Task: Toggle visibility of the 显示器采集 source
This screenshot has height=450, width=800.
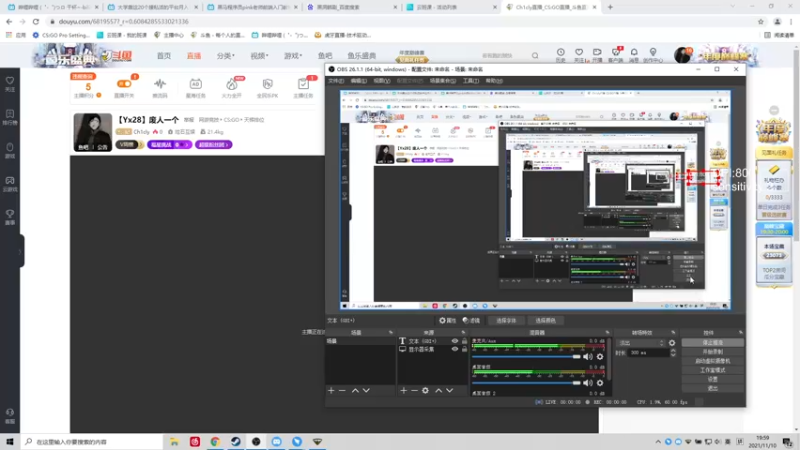Action: 455,349
